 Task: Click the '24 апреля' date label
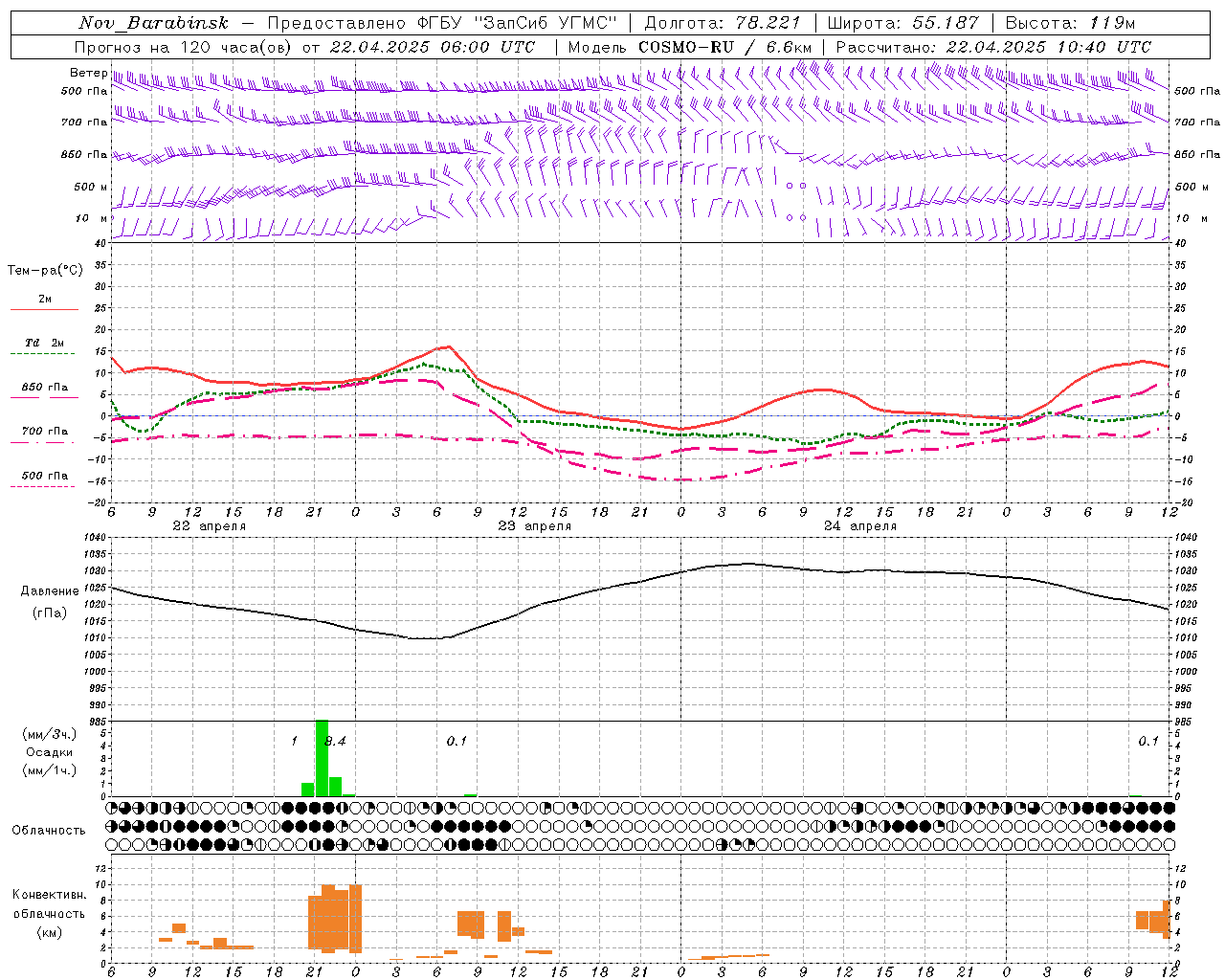(859, 526)
